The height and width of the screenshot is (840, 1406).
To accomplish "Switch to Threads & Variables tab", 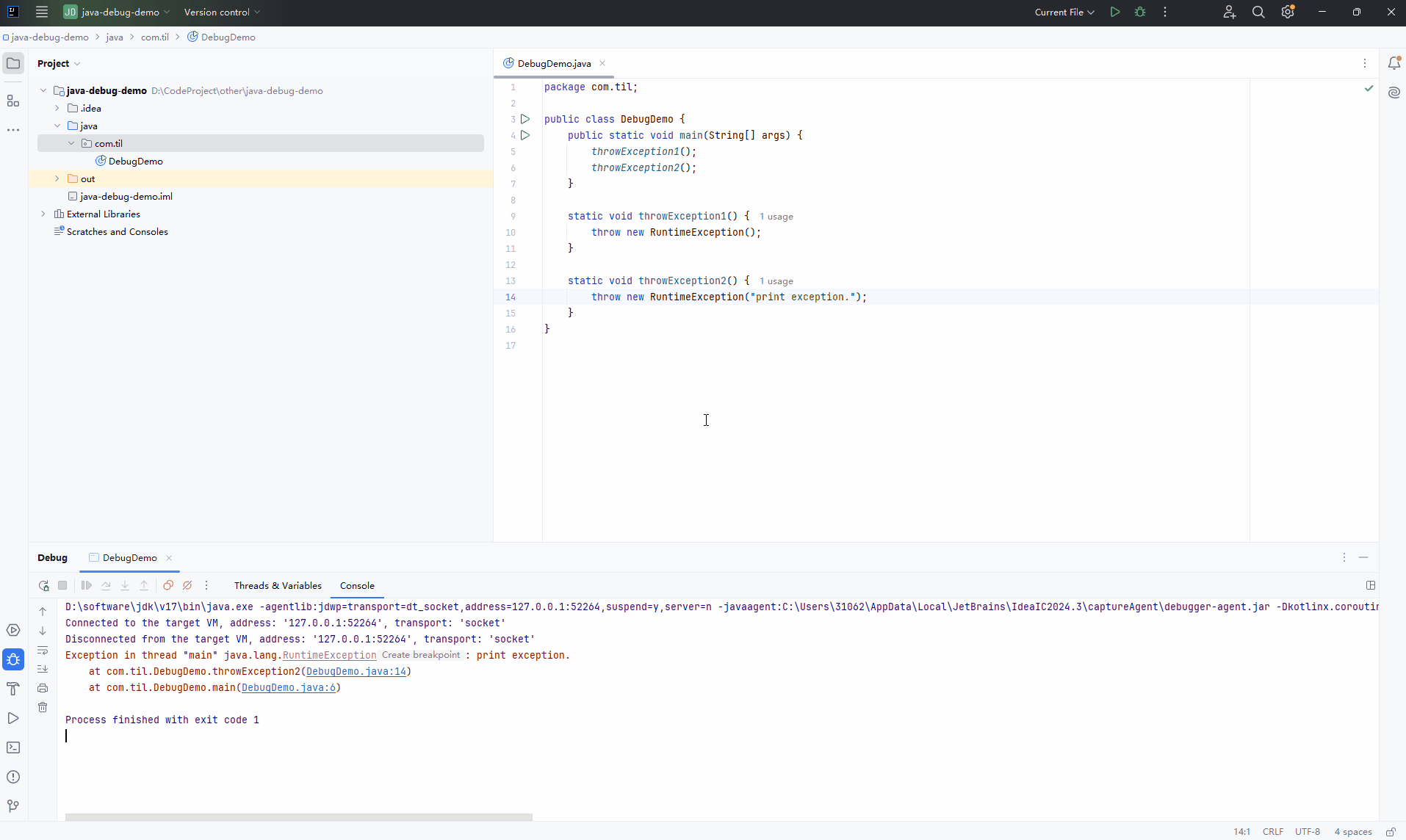I will pos(278,586).
